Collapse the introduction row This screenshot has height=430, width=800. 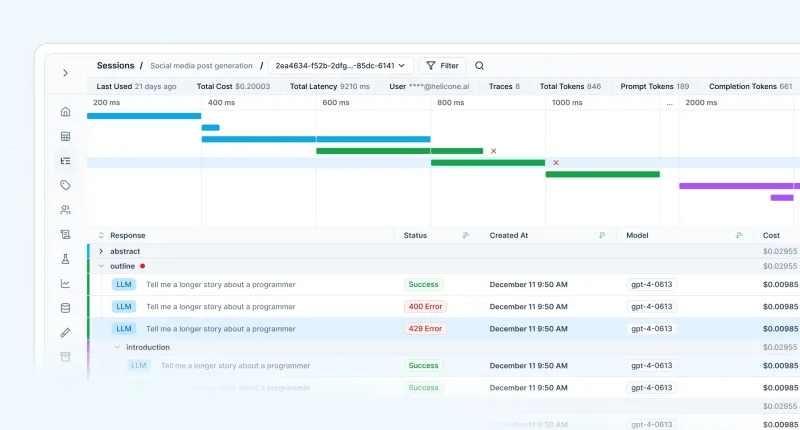tap(117, 347)
